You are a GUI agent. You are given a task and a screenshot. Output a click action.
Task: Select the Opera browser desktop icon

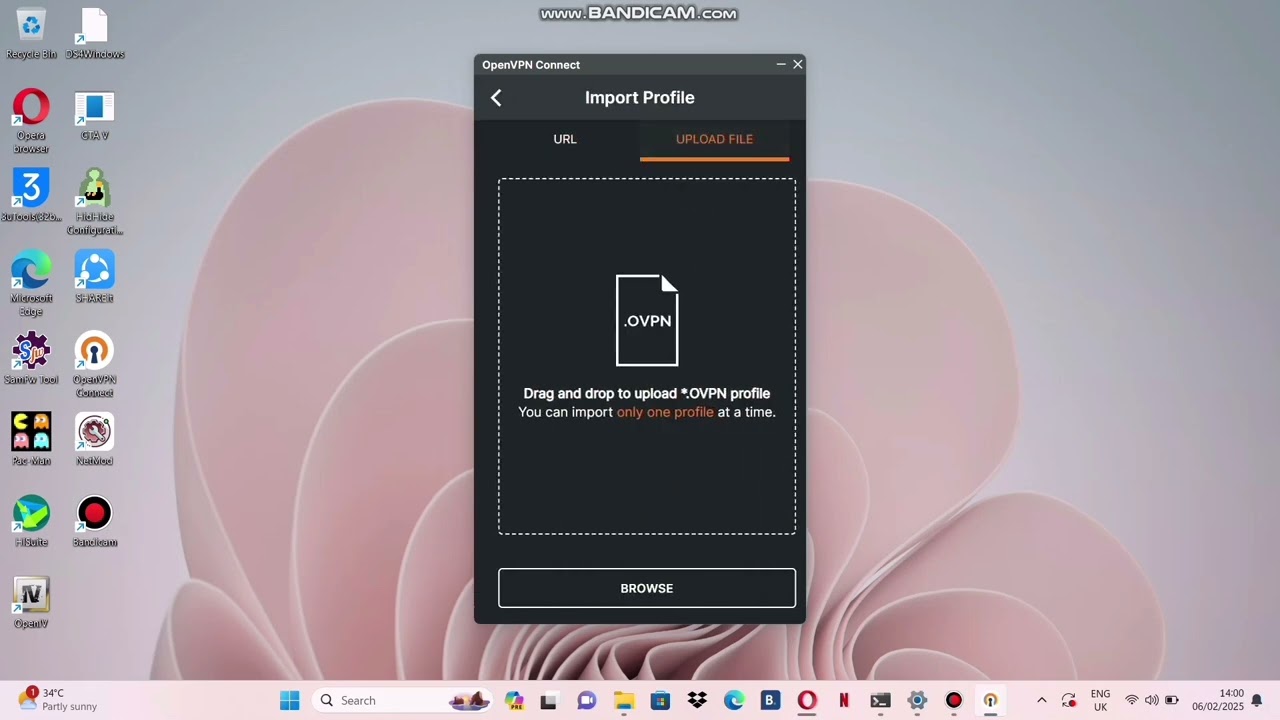pyautogui.click(x=31, y=122)
